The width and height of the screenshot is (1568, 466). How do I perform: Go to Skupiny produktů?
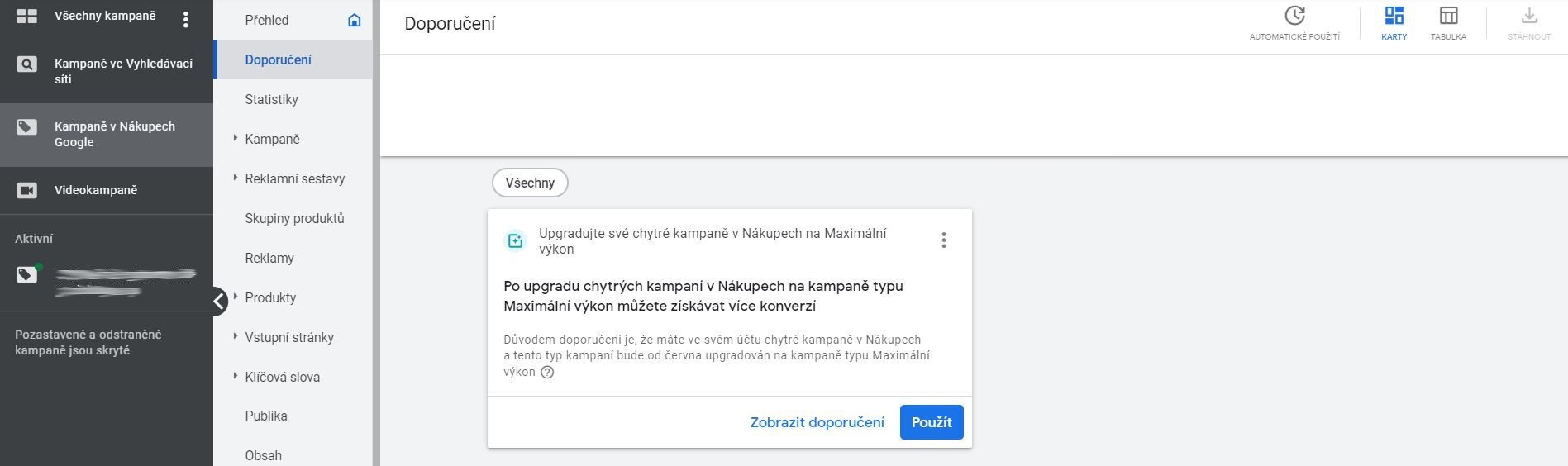[x=293, y=218]
